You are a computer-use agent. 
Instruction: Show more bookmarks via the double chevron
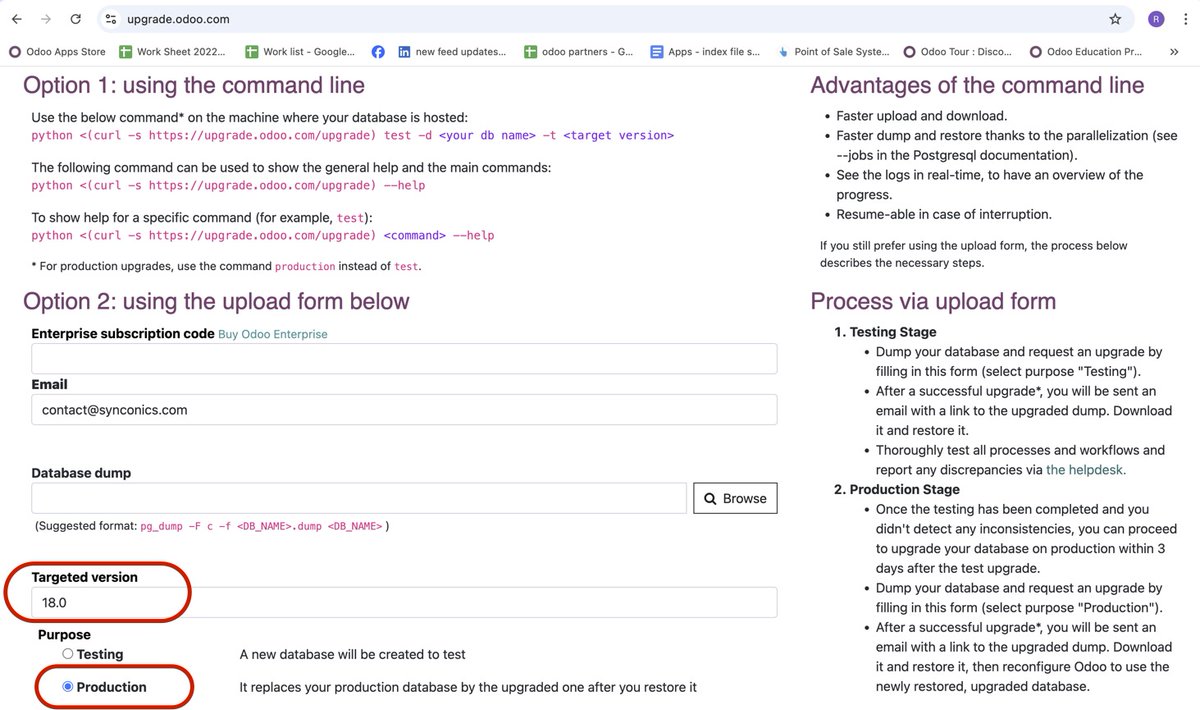click(1174, 52)
